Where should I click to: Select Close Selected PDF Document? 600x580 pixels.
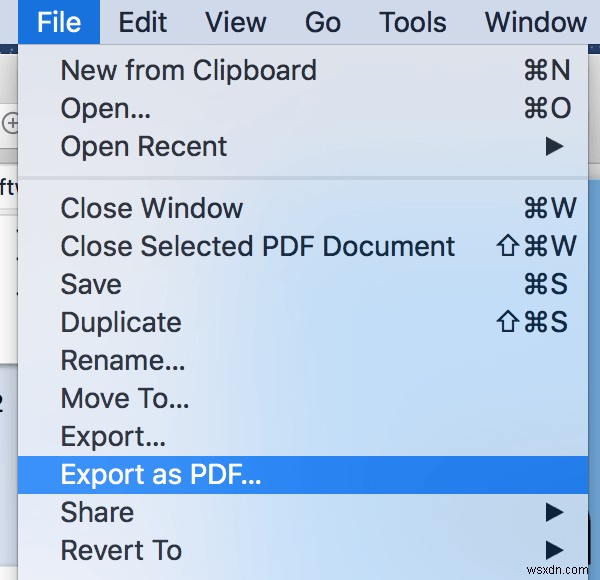coord(258,246)
